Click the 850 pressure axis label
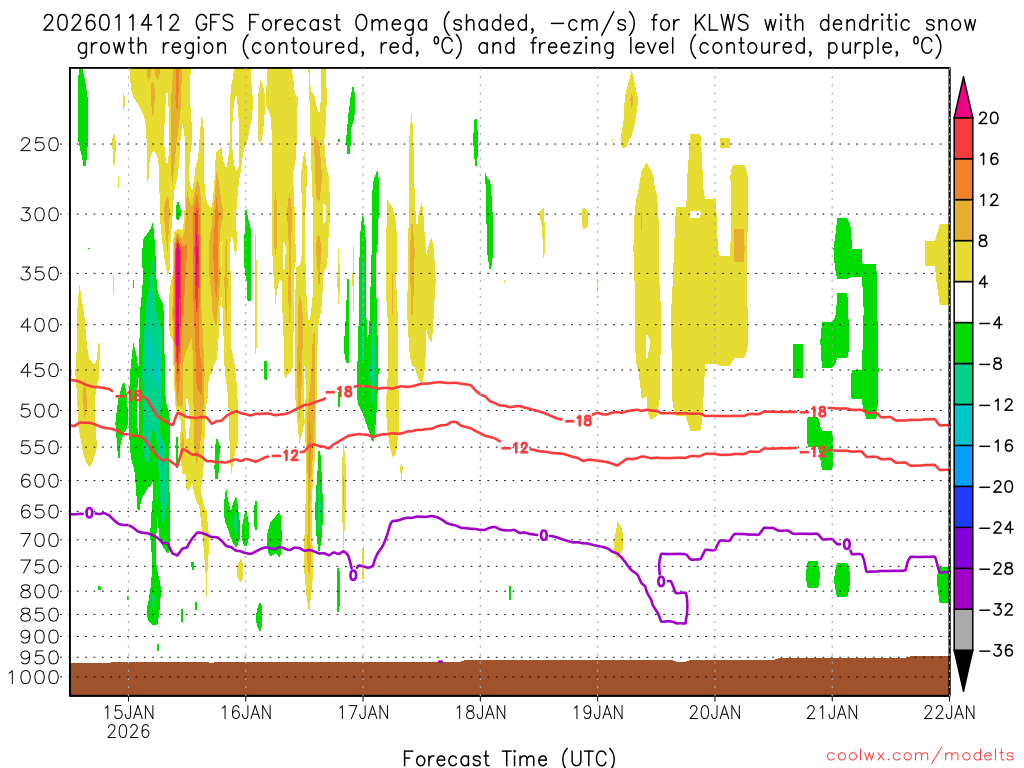This screenshot has height=768, width=1024. pos(40,615)
